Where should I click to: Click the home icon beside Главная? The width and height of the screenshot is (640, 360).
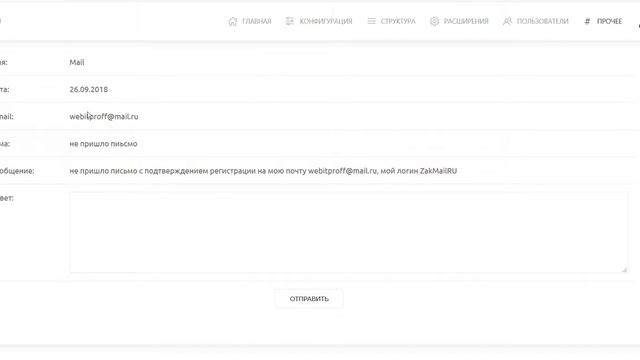(x=232, y=21)
